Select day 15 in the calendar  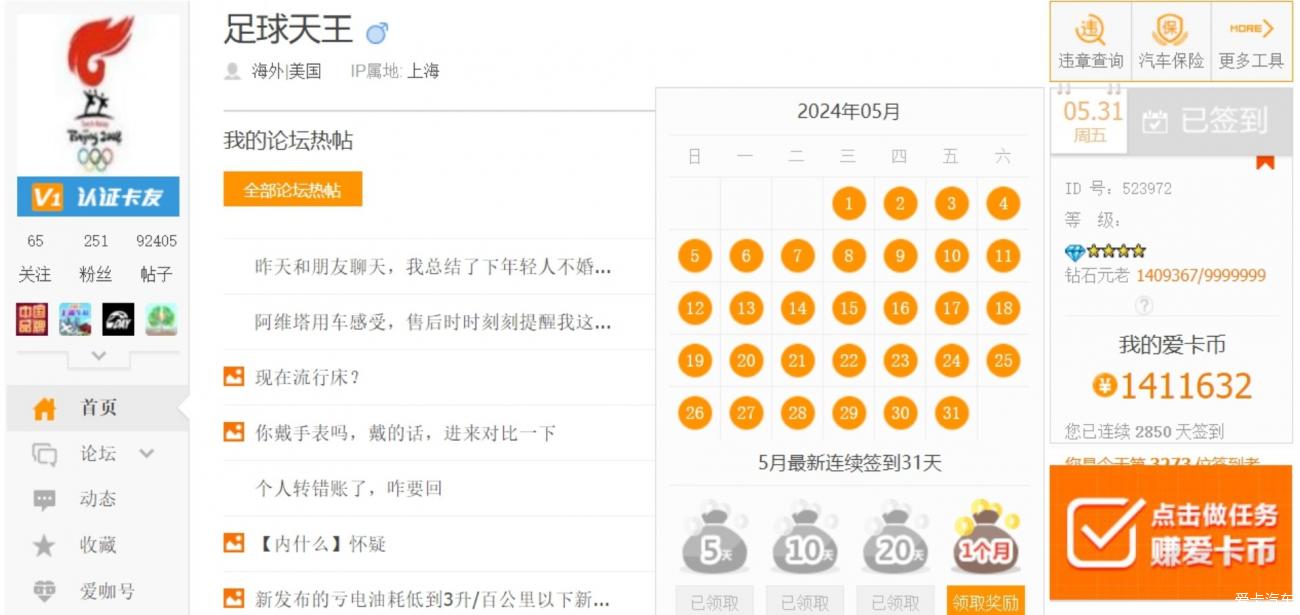coord(848,308)
